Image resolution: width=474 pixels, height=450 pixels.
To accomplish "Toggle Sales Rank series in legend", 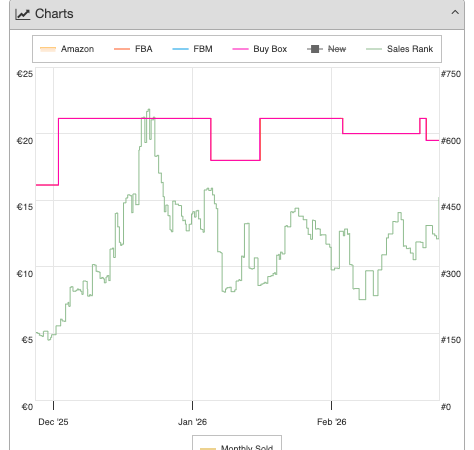I will coord(399,49).
